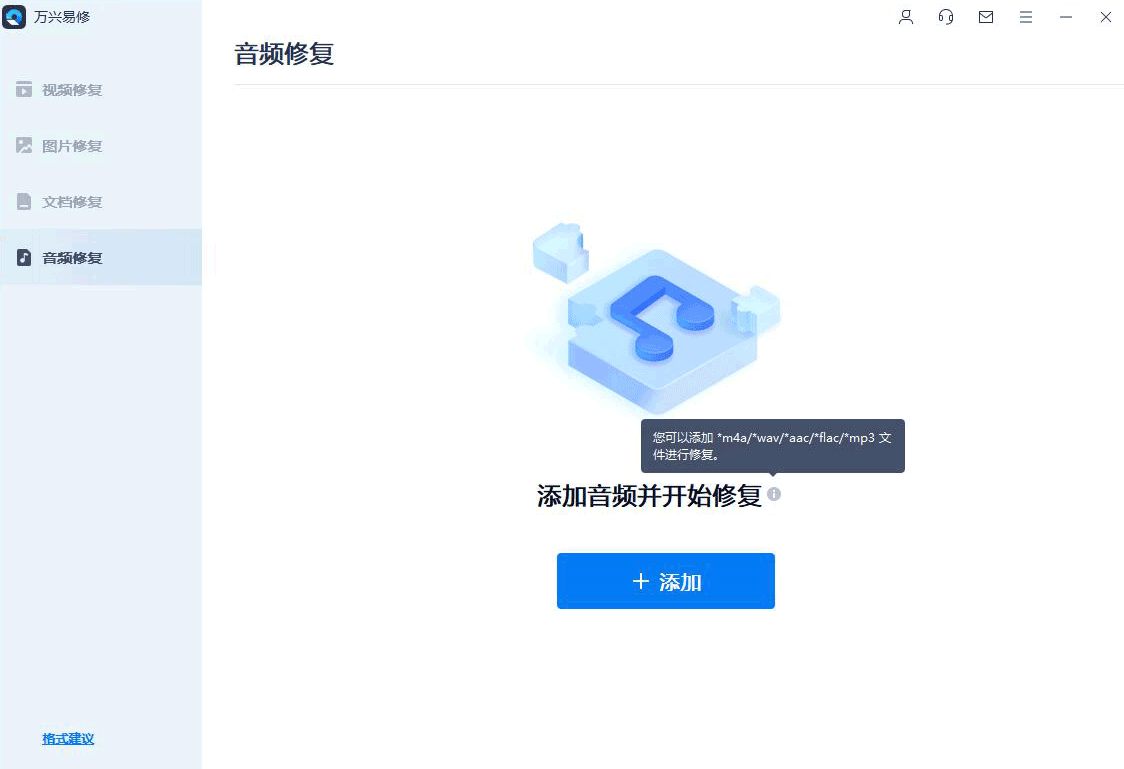Screen dimensions: 1124x769
Task: Click the 音频修复 page title
Action: pos(283,54)
